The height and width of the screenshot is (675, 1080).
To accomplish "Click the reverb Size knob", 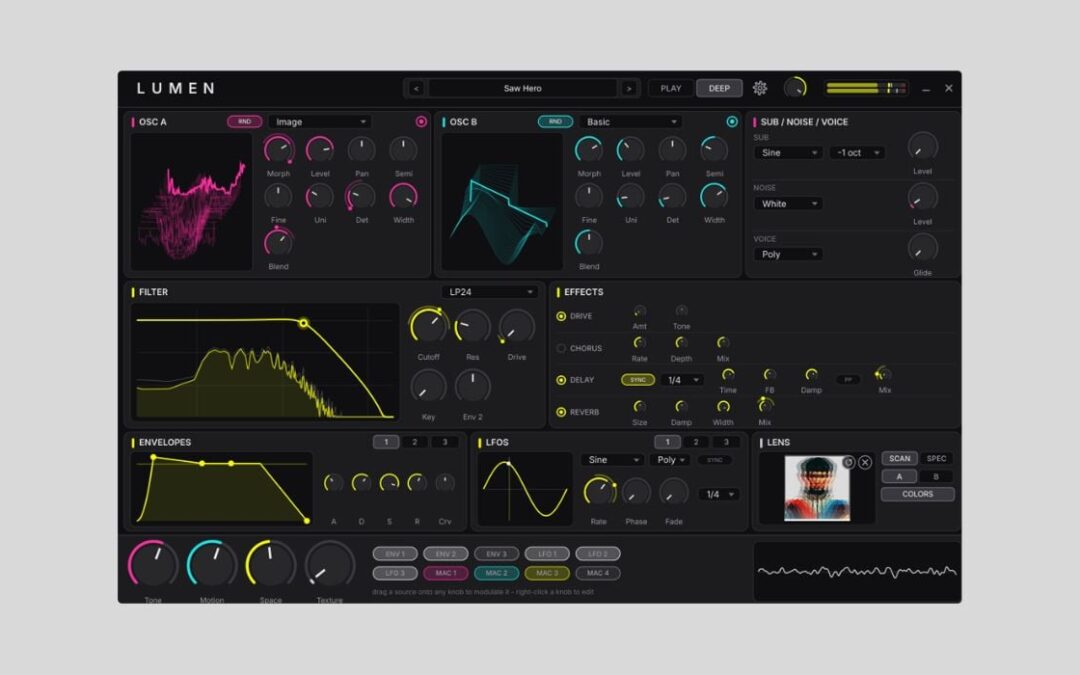I will pyautogui.click(x=639, y=406).
